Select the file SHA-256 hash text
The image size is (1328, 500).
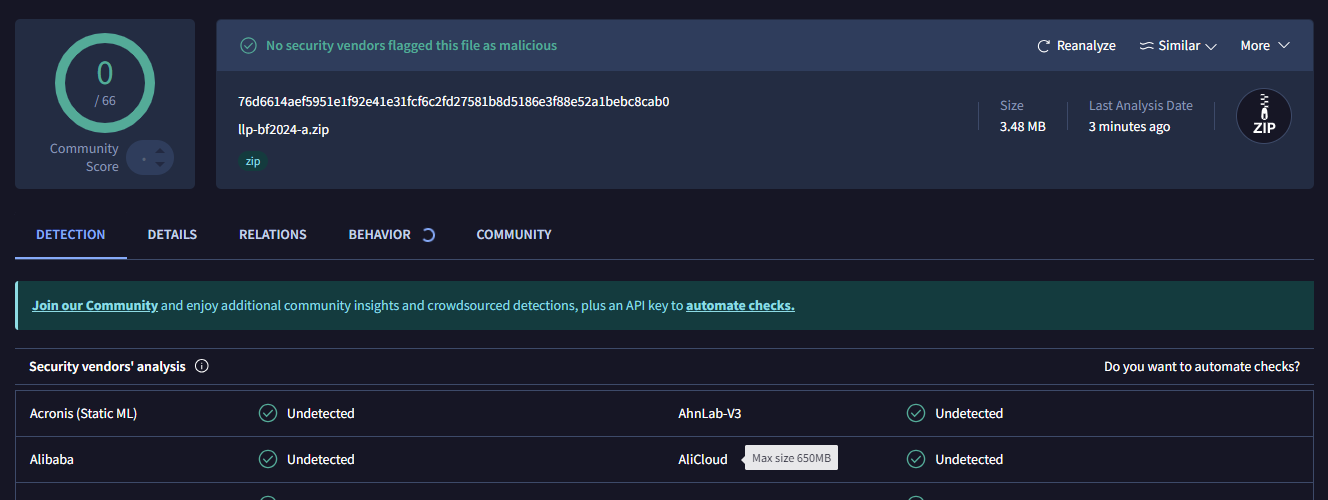point(453,101)
